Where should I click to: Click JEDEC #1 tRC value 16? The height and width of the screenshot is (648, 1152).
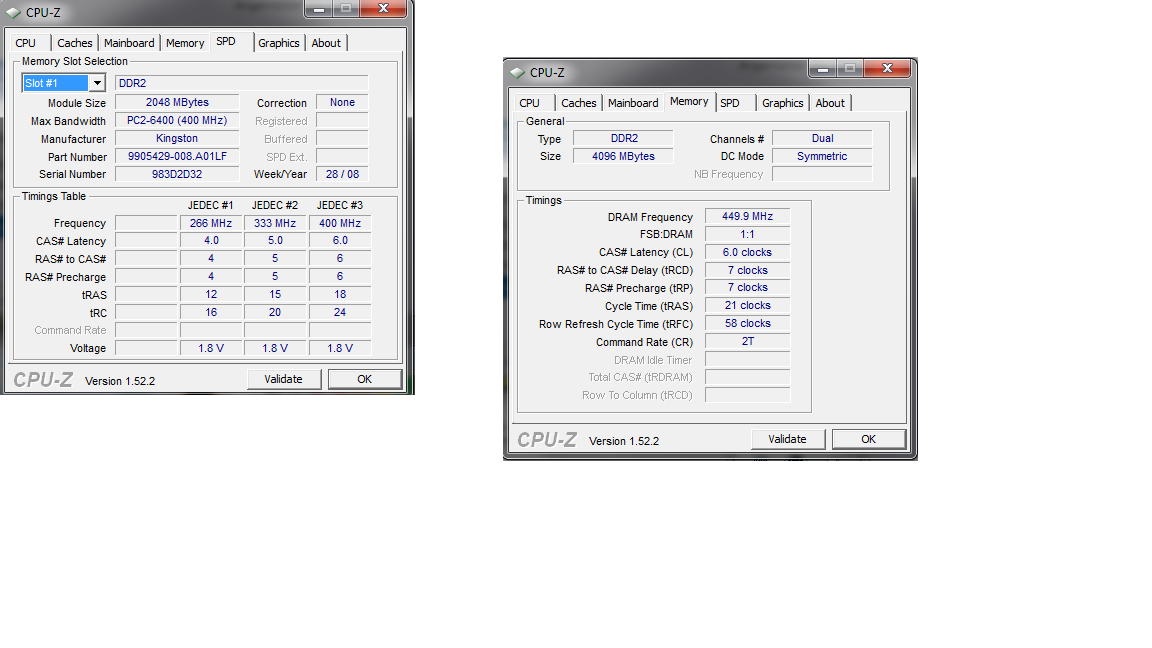point(211,312)
